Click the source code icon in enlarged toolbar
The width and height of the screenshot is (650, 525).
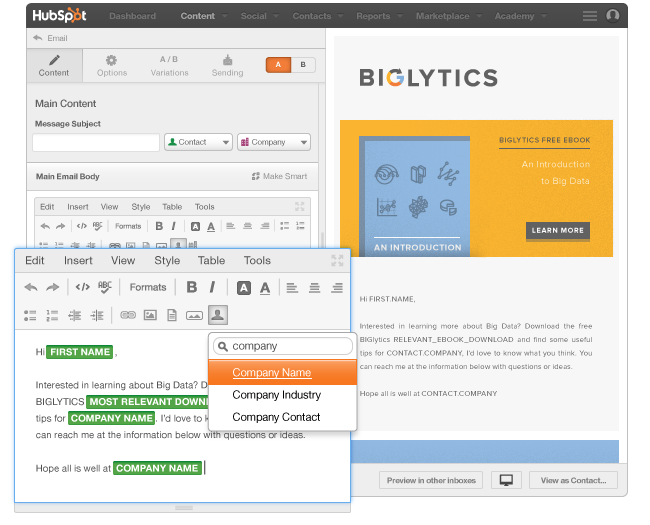[x=82, y=288]
